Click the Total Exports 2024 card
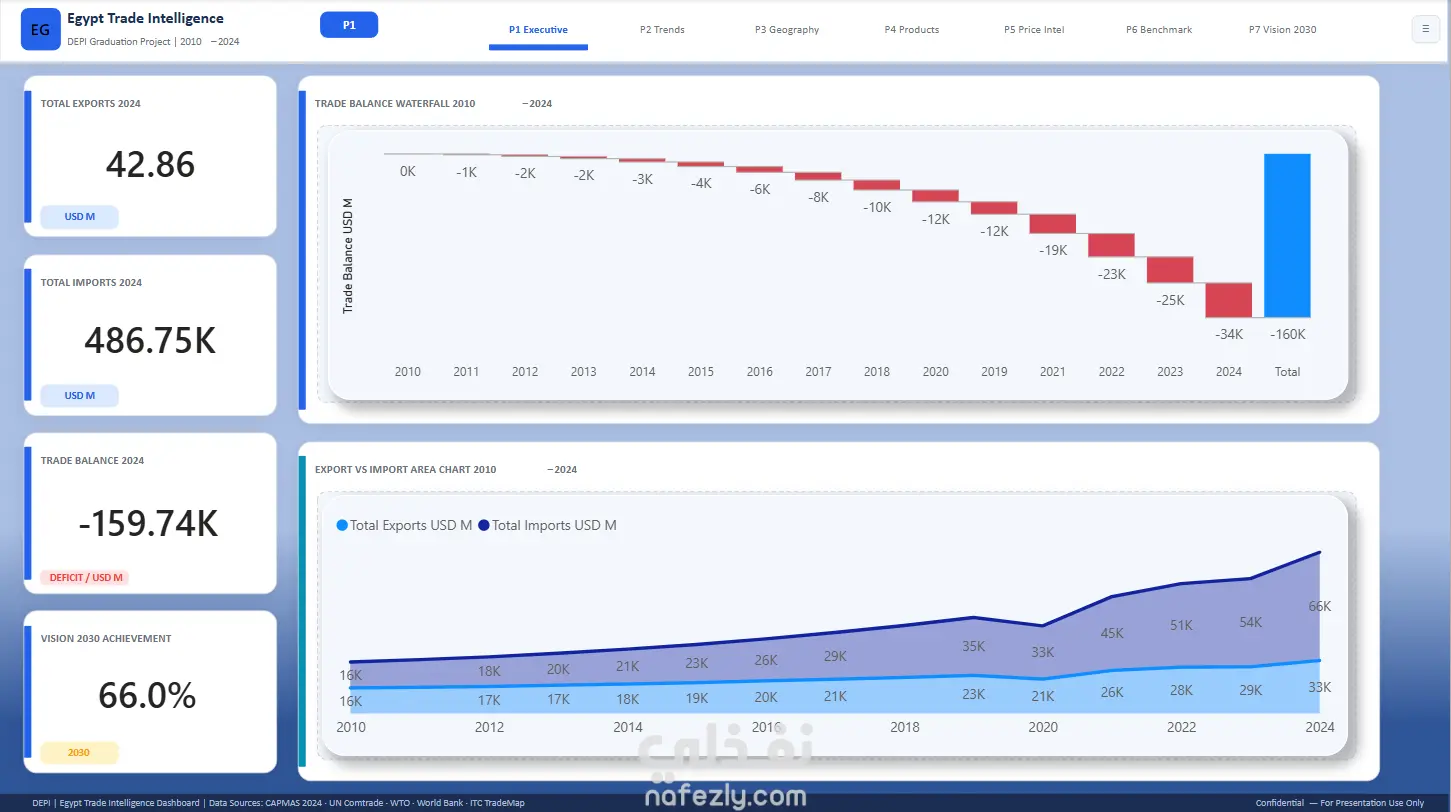Viewport: 1451px width, 812px height. 150,156
